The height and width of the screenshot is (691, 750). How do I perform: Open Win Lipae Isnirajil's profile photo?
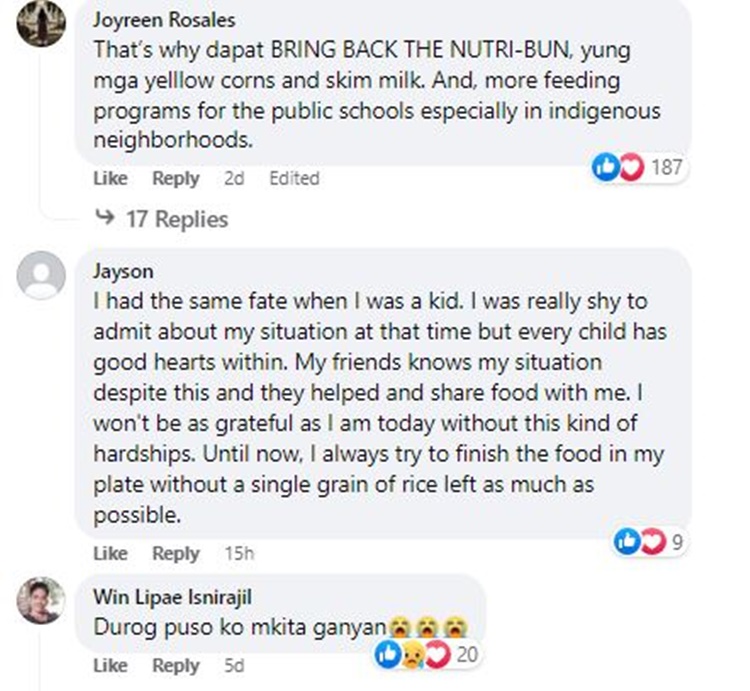click(x=41, y=601)
